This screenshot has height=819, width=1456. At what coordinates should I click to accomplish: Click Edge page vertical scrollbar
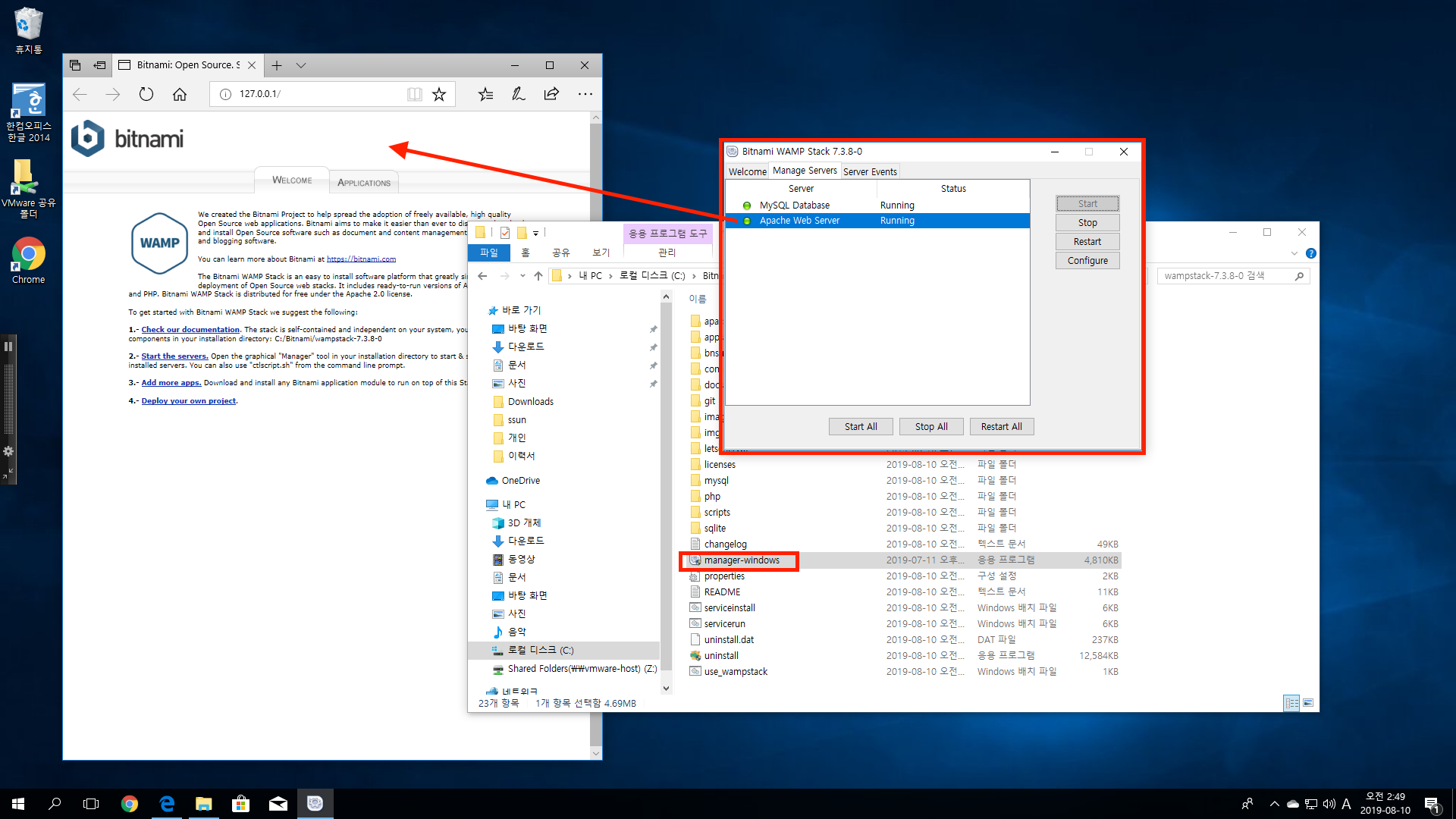click(x=596, y=436)
